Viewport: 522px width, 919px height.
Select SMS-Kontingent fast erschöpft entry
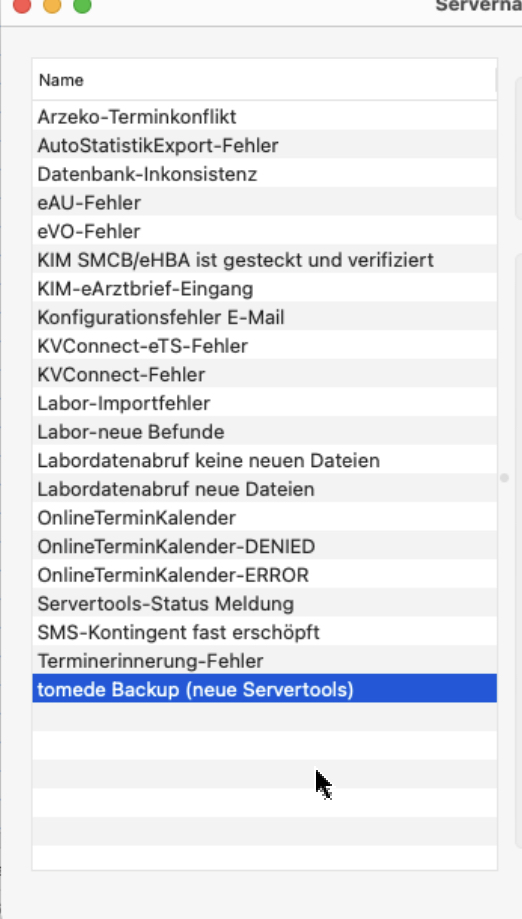coord(265,632)
